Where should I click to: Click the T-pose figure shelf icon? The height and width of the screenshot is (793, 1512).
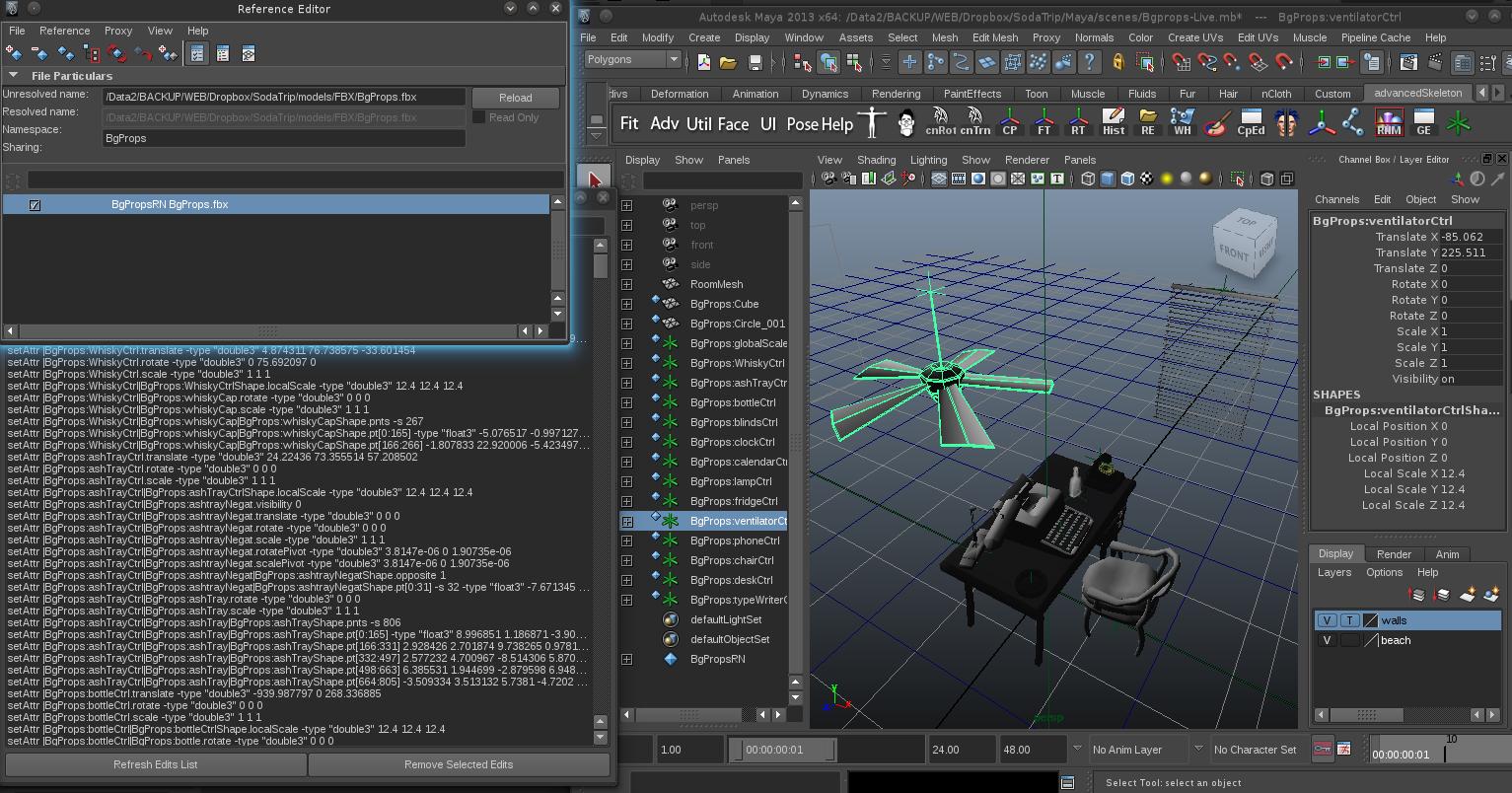872,123
